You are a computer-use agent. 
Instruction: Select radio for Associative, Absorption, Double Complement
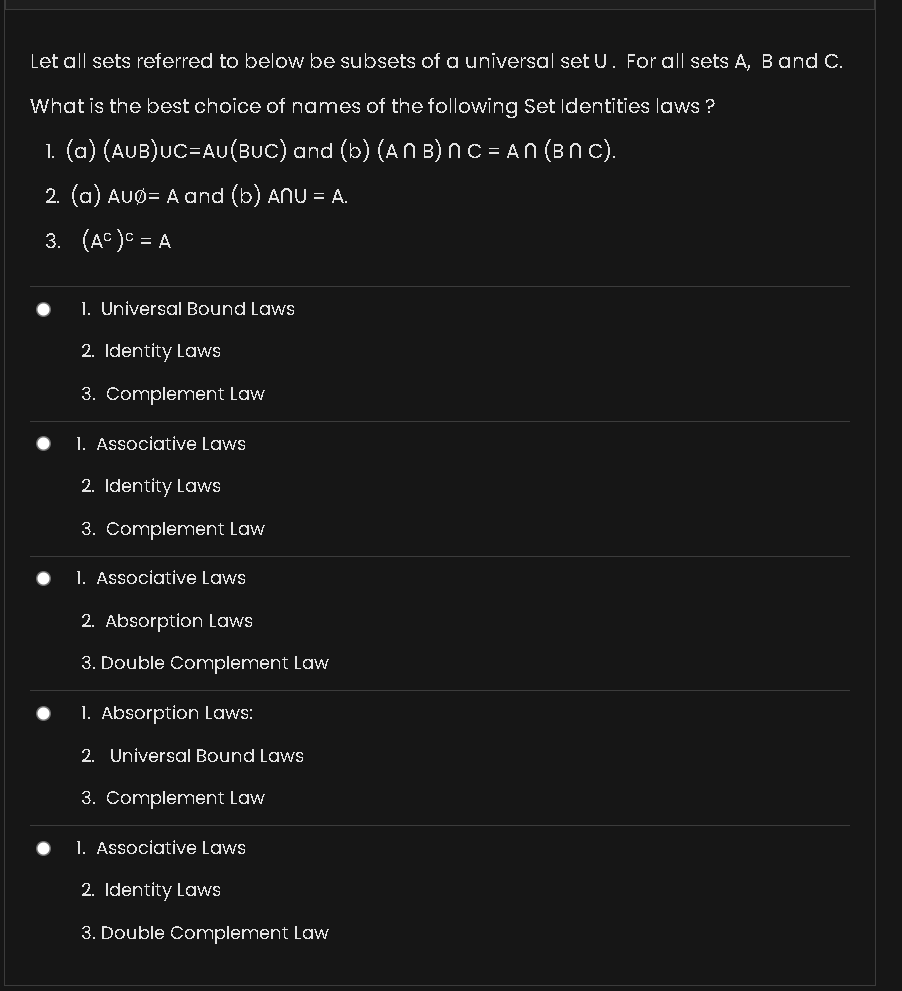click(44, 578)
